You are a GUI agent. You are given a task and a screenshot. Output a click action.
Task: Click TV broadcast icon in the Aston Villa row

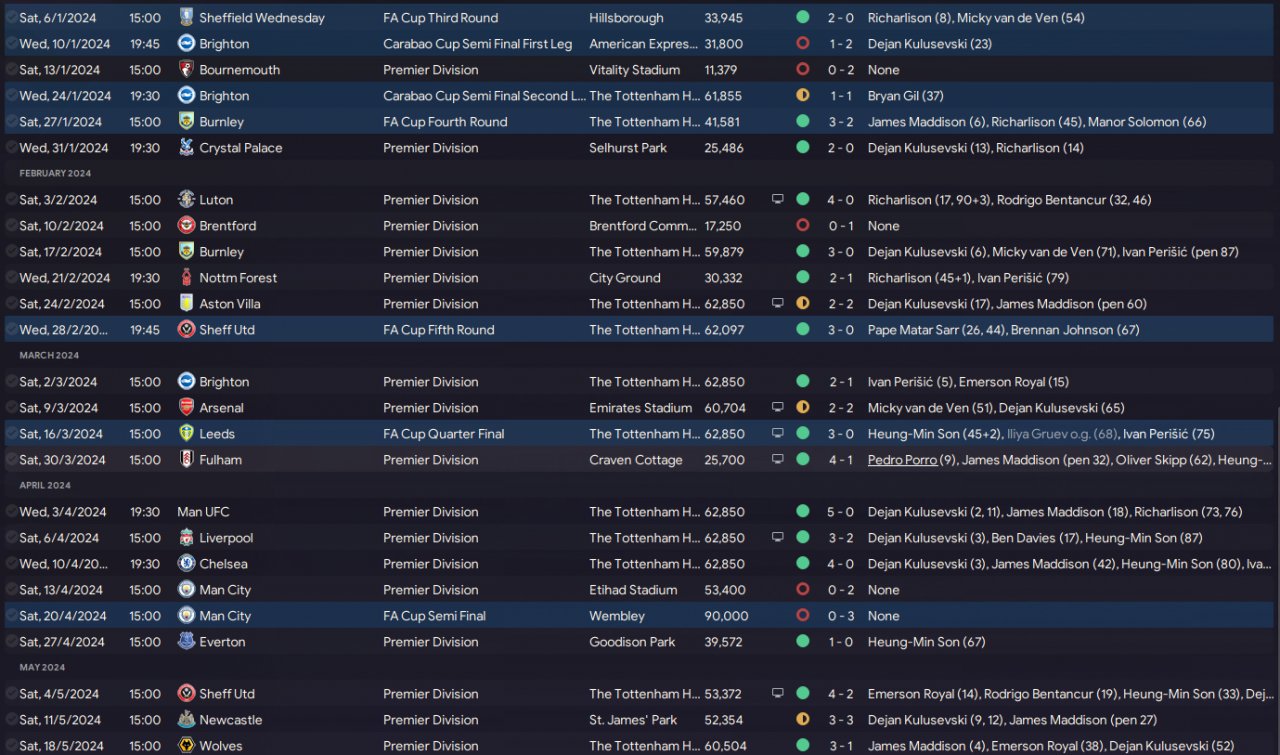pyautogui.click(x=777, y=304)
